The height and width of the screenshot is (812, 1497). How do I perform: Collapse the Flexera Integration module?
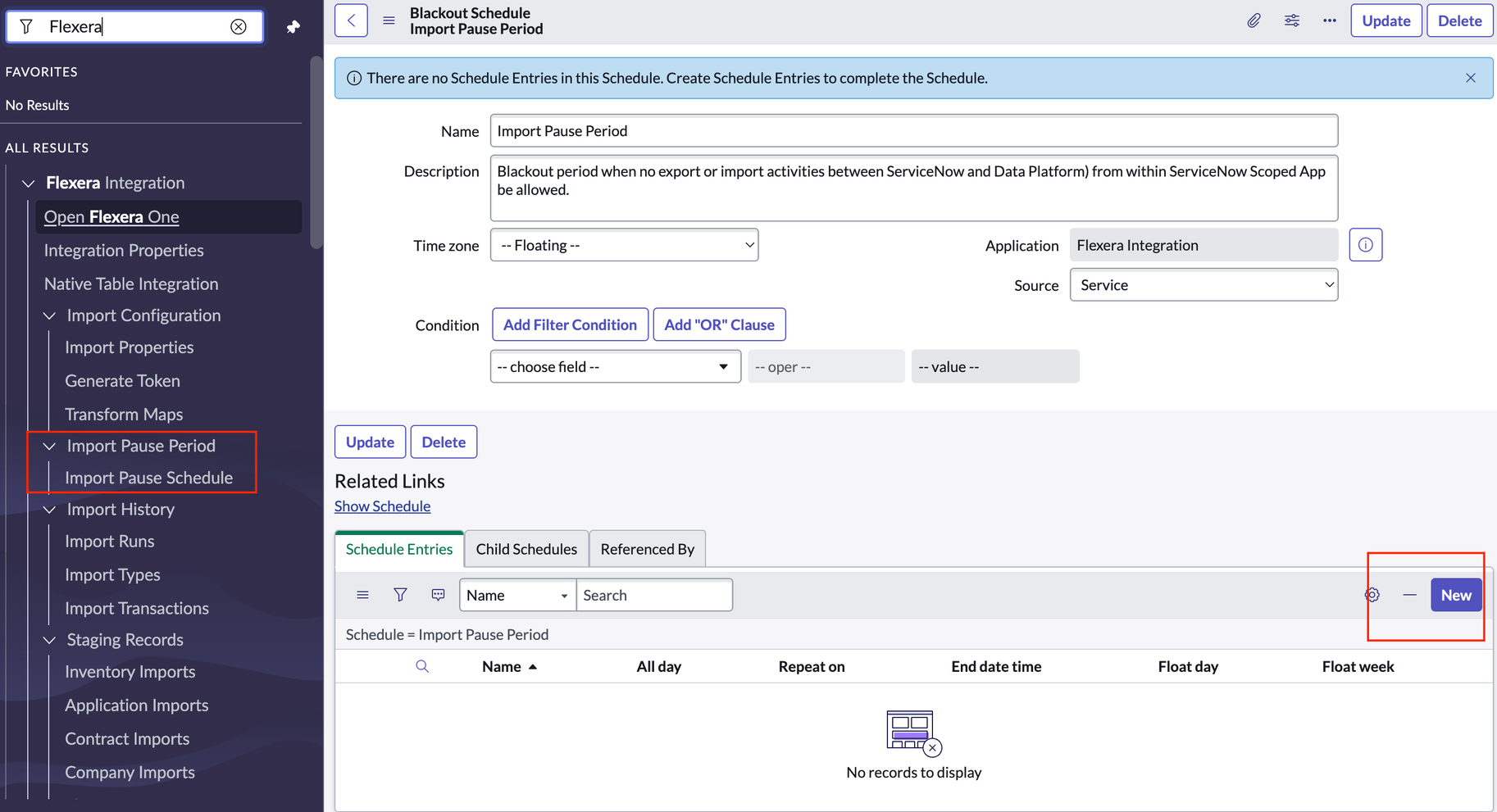(28, 183)
